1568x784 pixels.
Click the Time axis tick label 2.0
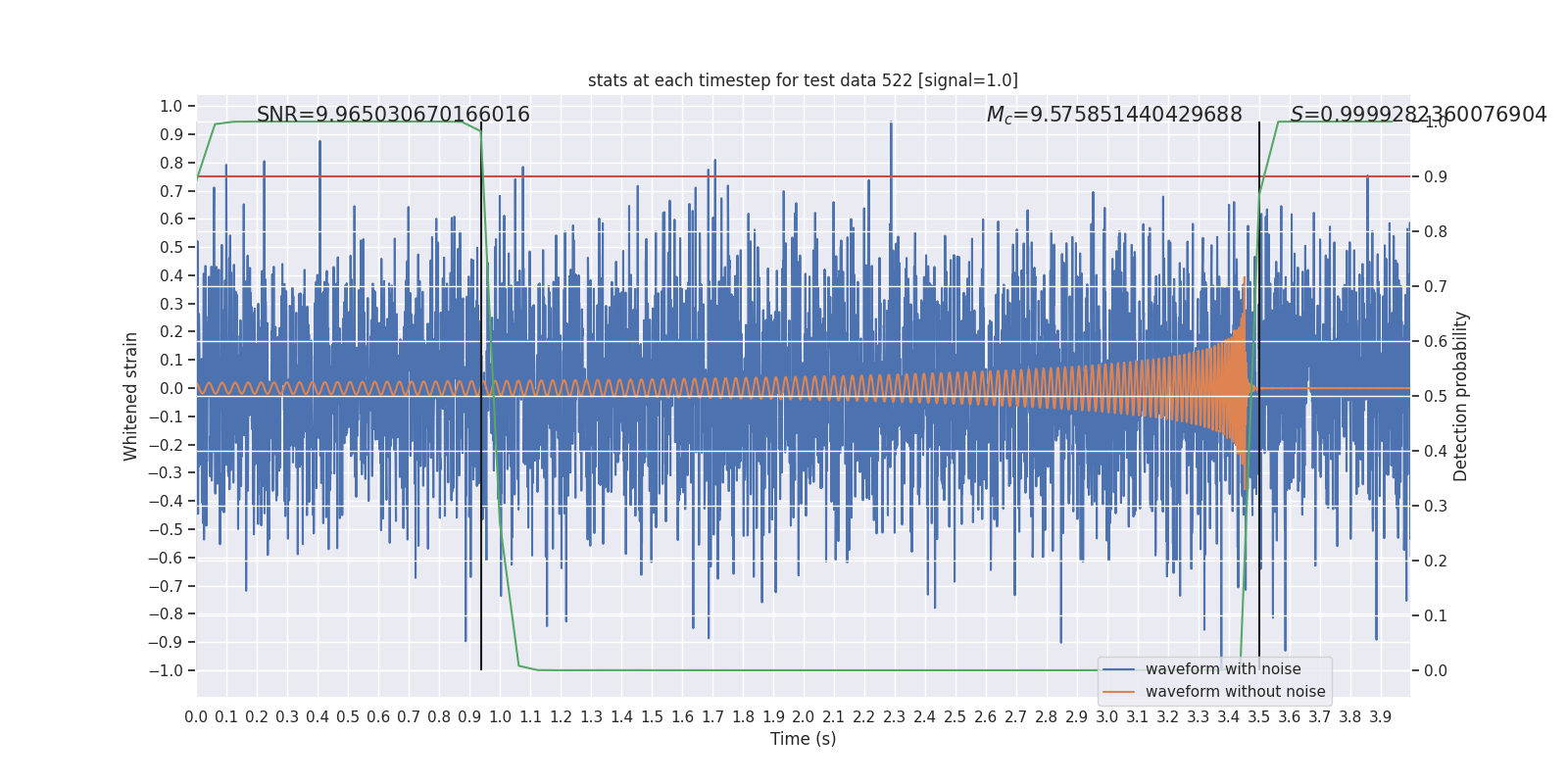(804, 717)
